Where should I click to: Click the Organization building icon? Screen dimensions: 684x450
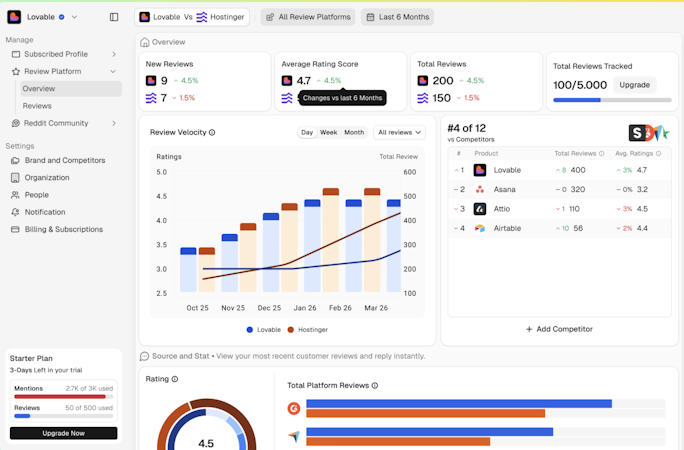click(x=15, y=177)
